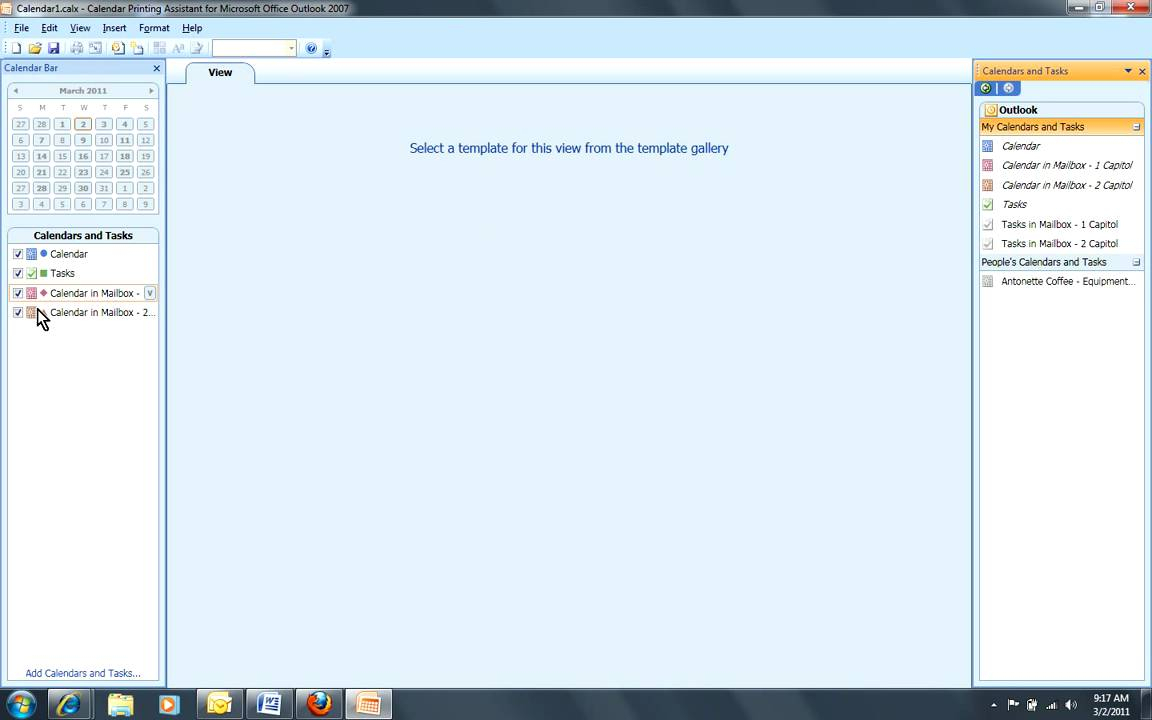
Task: Toggle checkbox for 'Calendar in Mailbox - 2...'
Action: (18, 312)
